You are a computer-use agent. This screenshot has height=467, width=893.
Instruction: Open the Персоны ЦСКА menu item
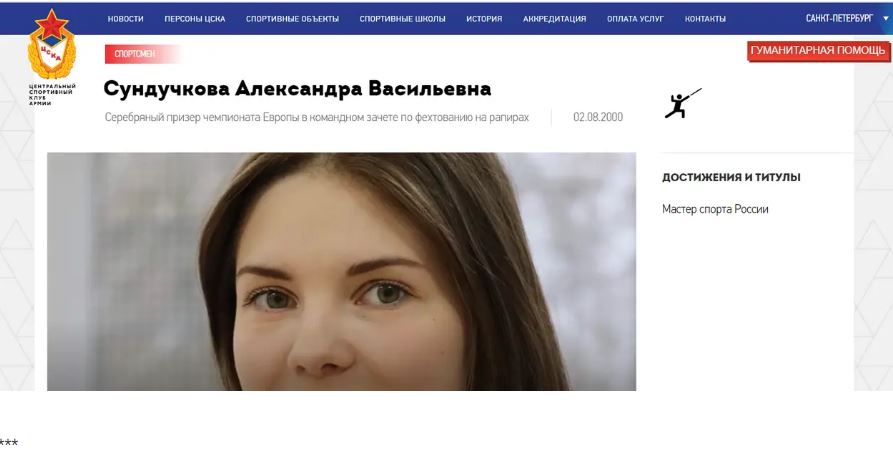pos(195,19)
